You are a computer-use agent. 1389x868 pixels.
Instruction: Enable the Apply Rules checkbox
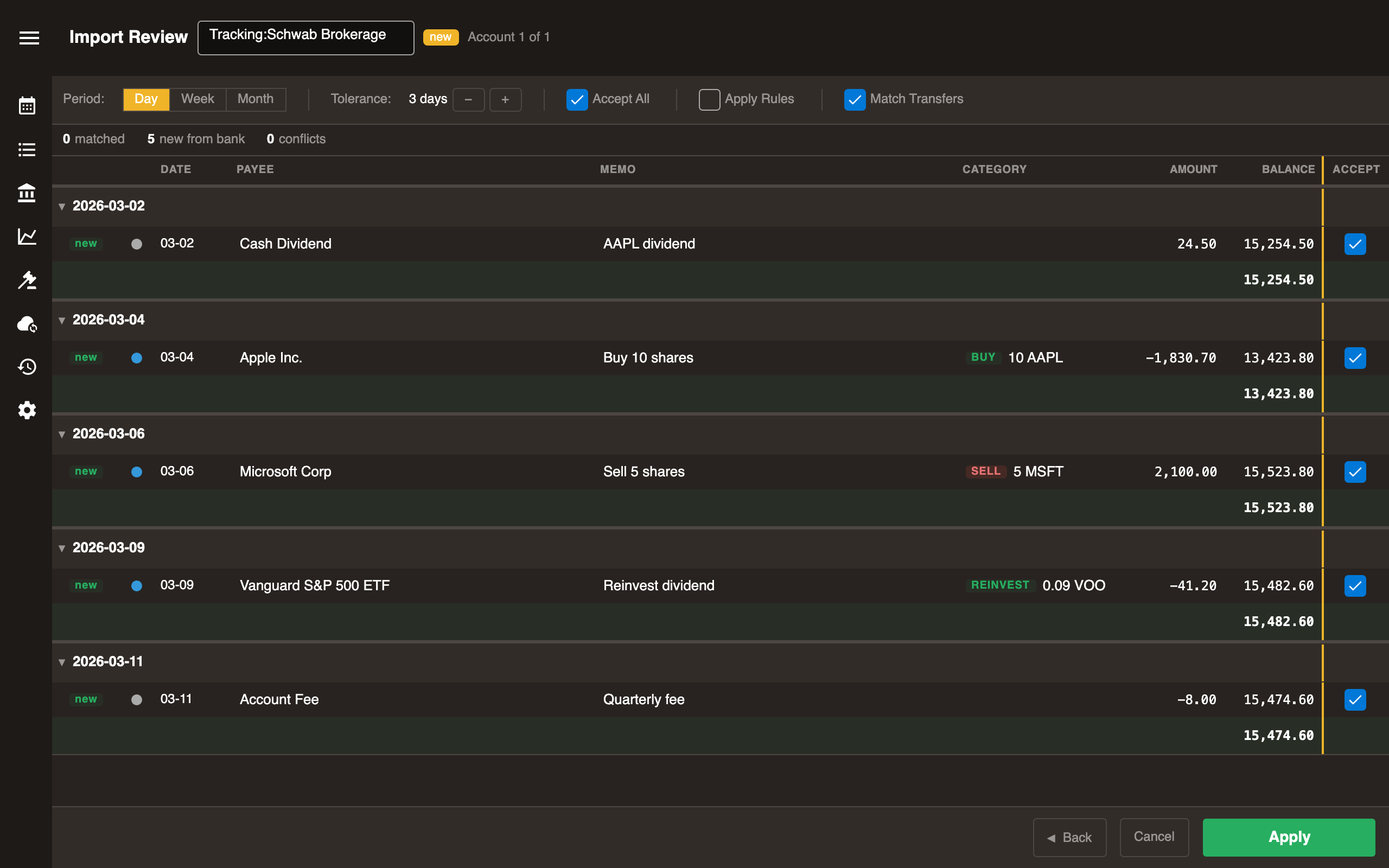pyautogui.click(x=710, y=99)
